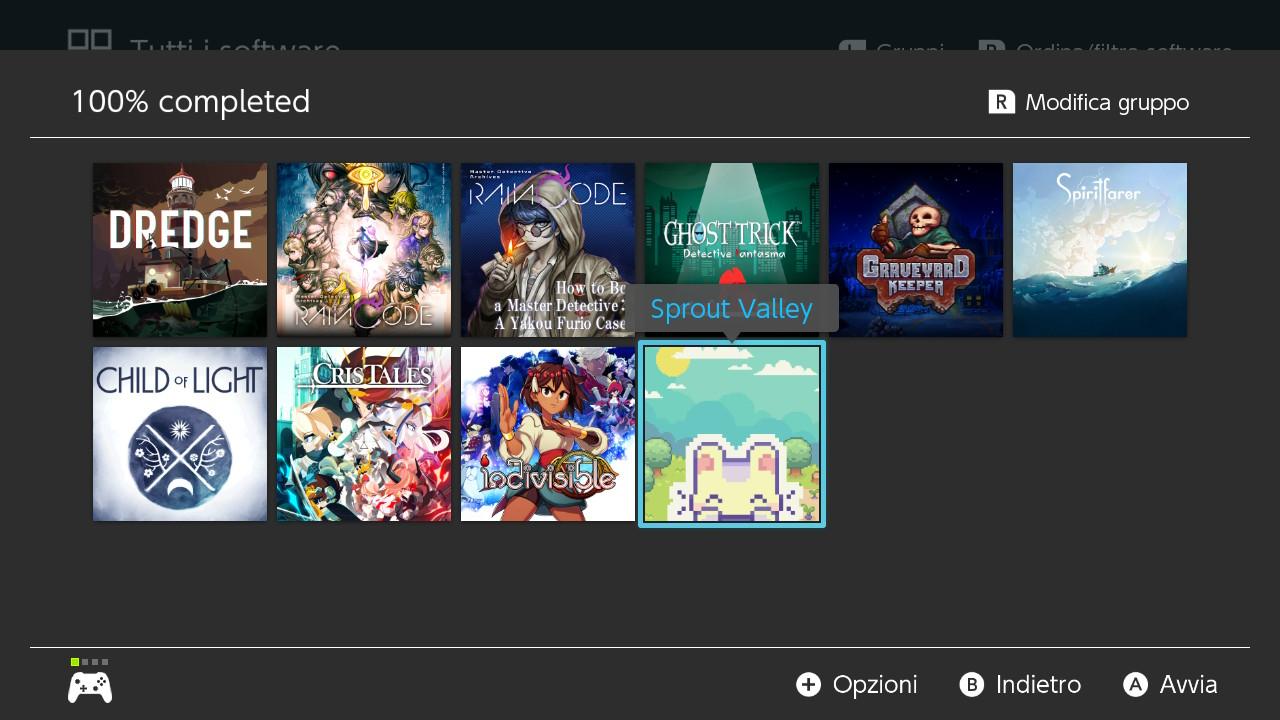The image size is (1280, 720).
Task: Click the R button icon beside Modifica gruppo
Action: point(1002,102)
